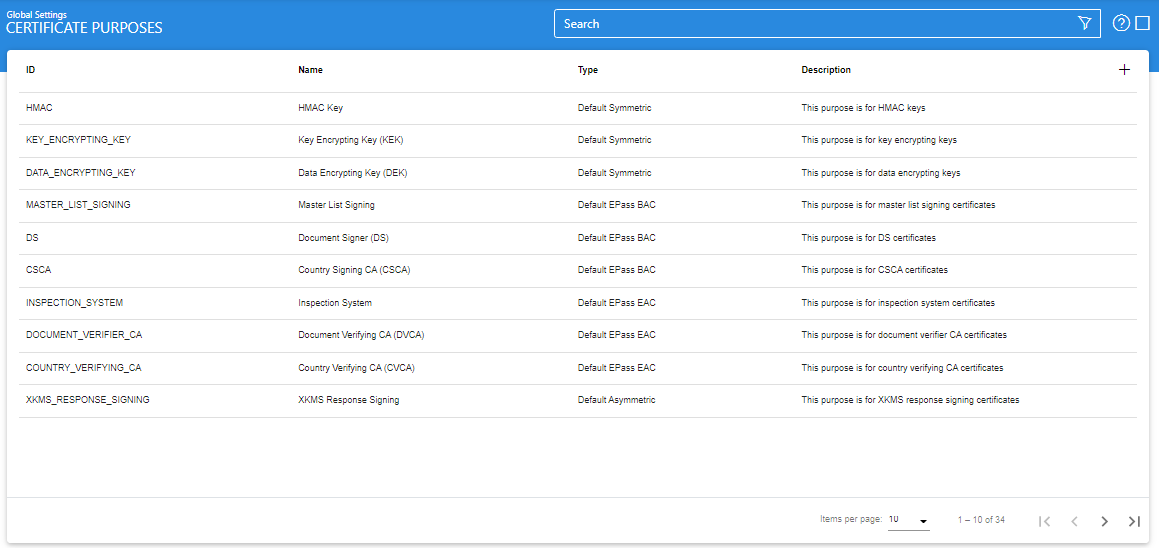Screen dimensions: 1159x548
Task: Click the filter funnel icon in search bar
Action: (1084, 24)
